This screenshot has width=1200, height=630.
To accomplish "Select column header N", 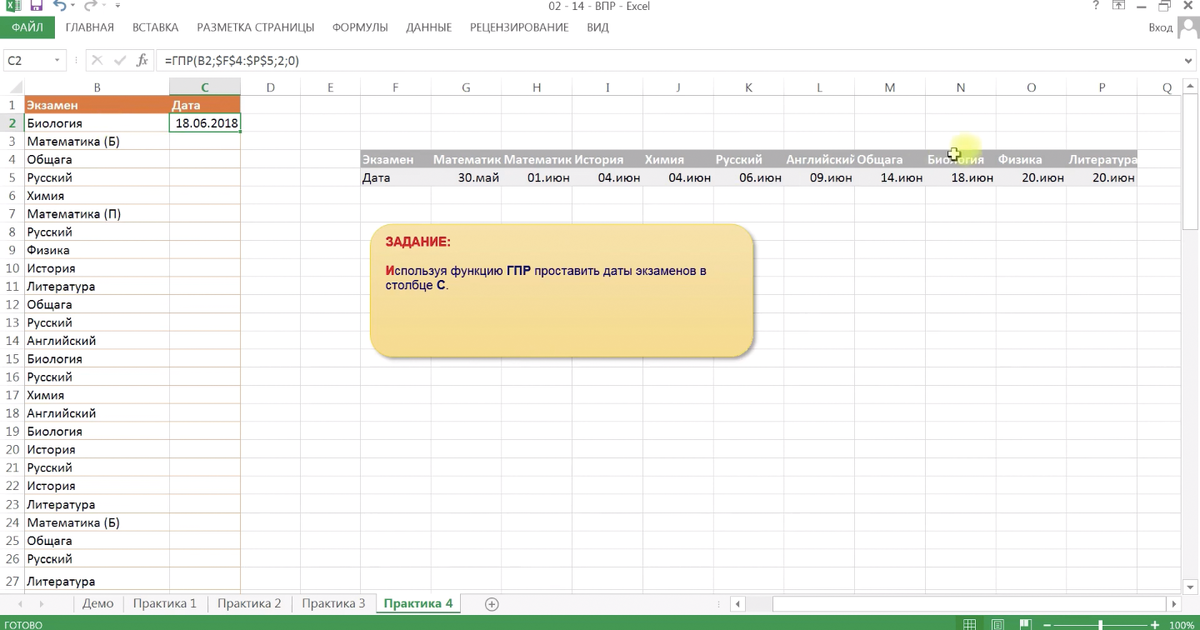I will (x=960, y=88).
